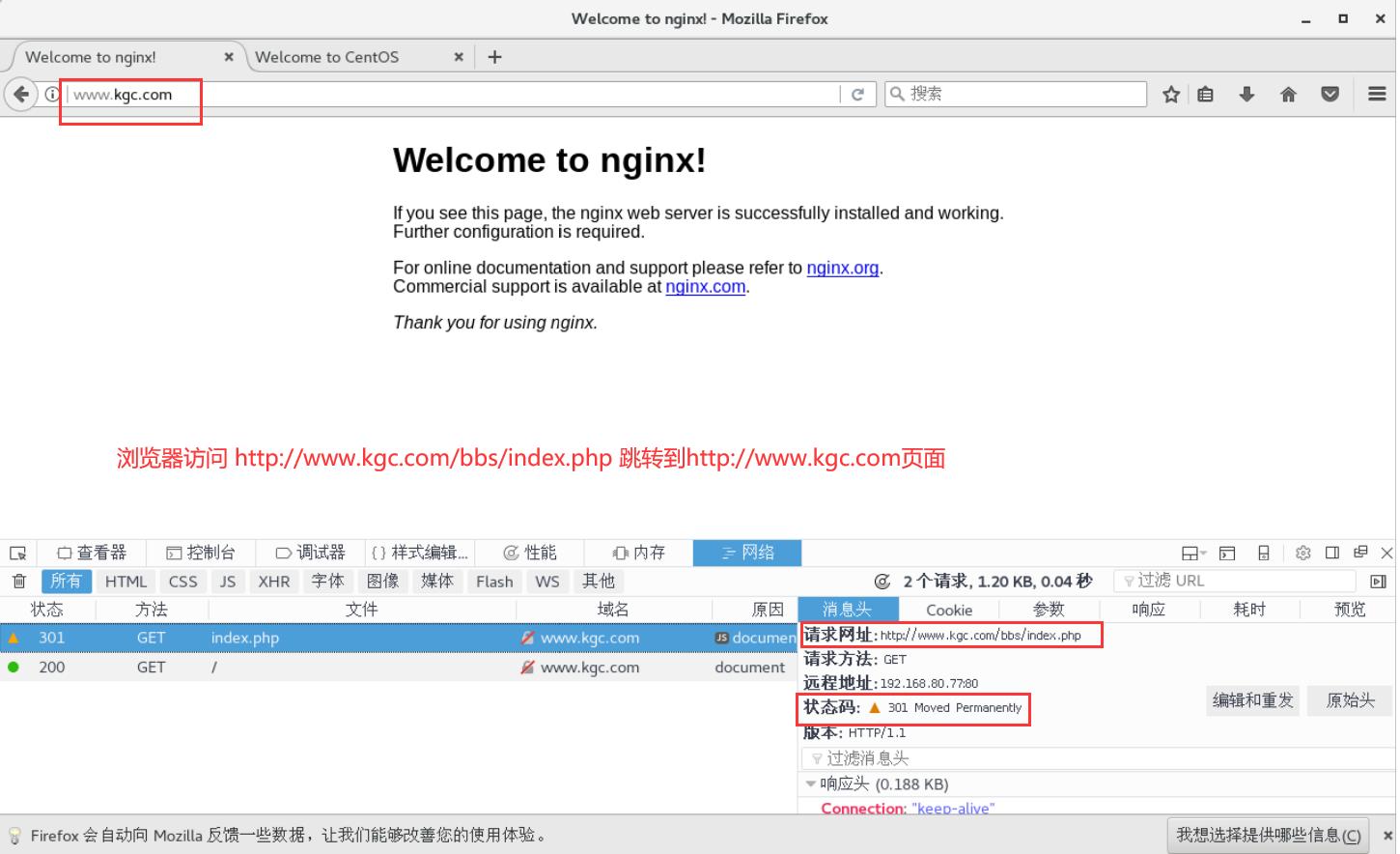Select the 消息头 headers details tab
1400x854 pixels.
click(x=848, y=610)
